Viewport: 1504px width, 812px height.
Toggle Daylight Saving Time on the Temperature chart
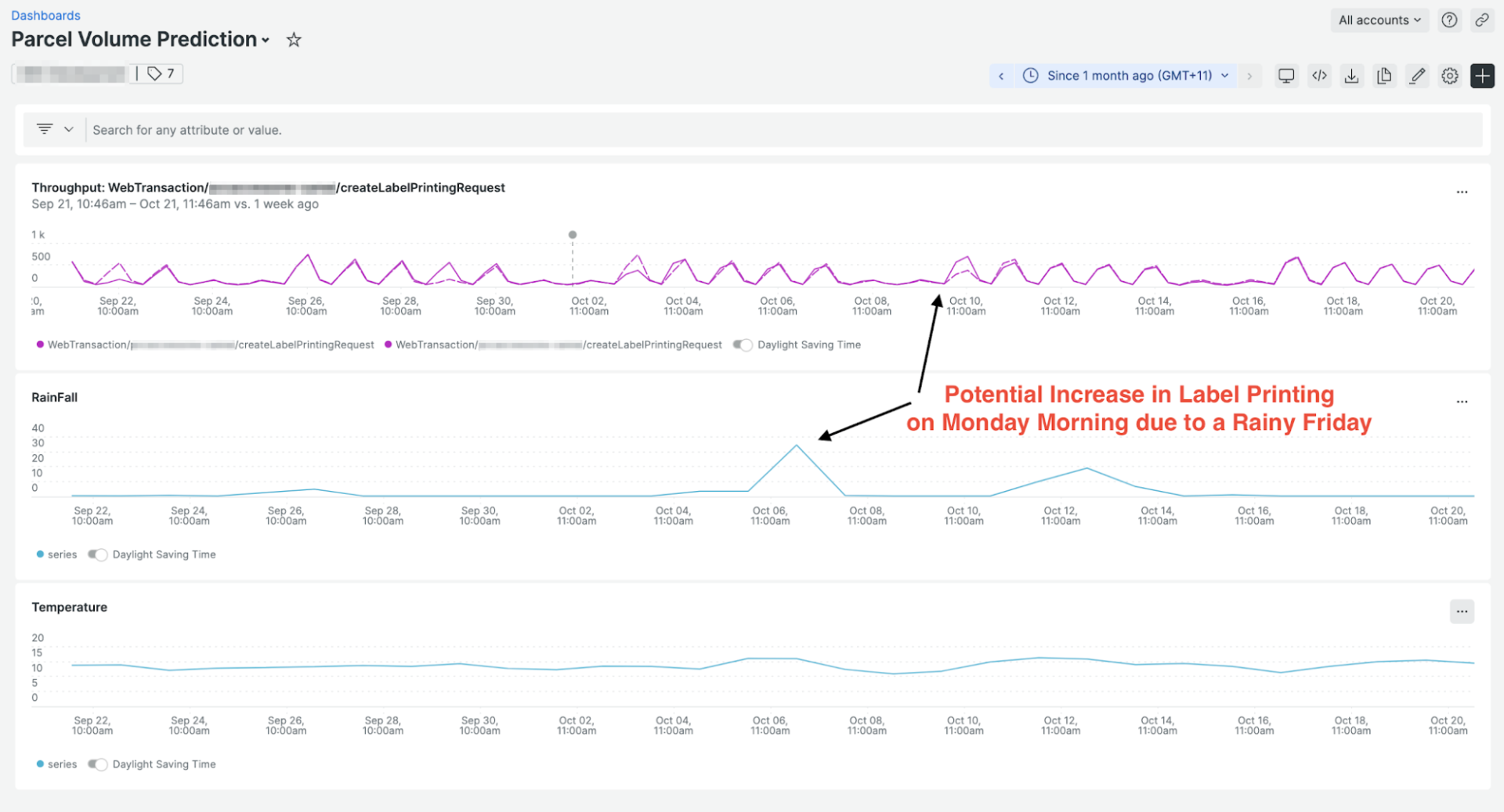click(x=98, y=764)
